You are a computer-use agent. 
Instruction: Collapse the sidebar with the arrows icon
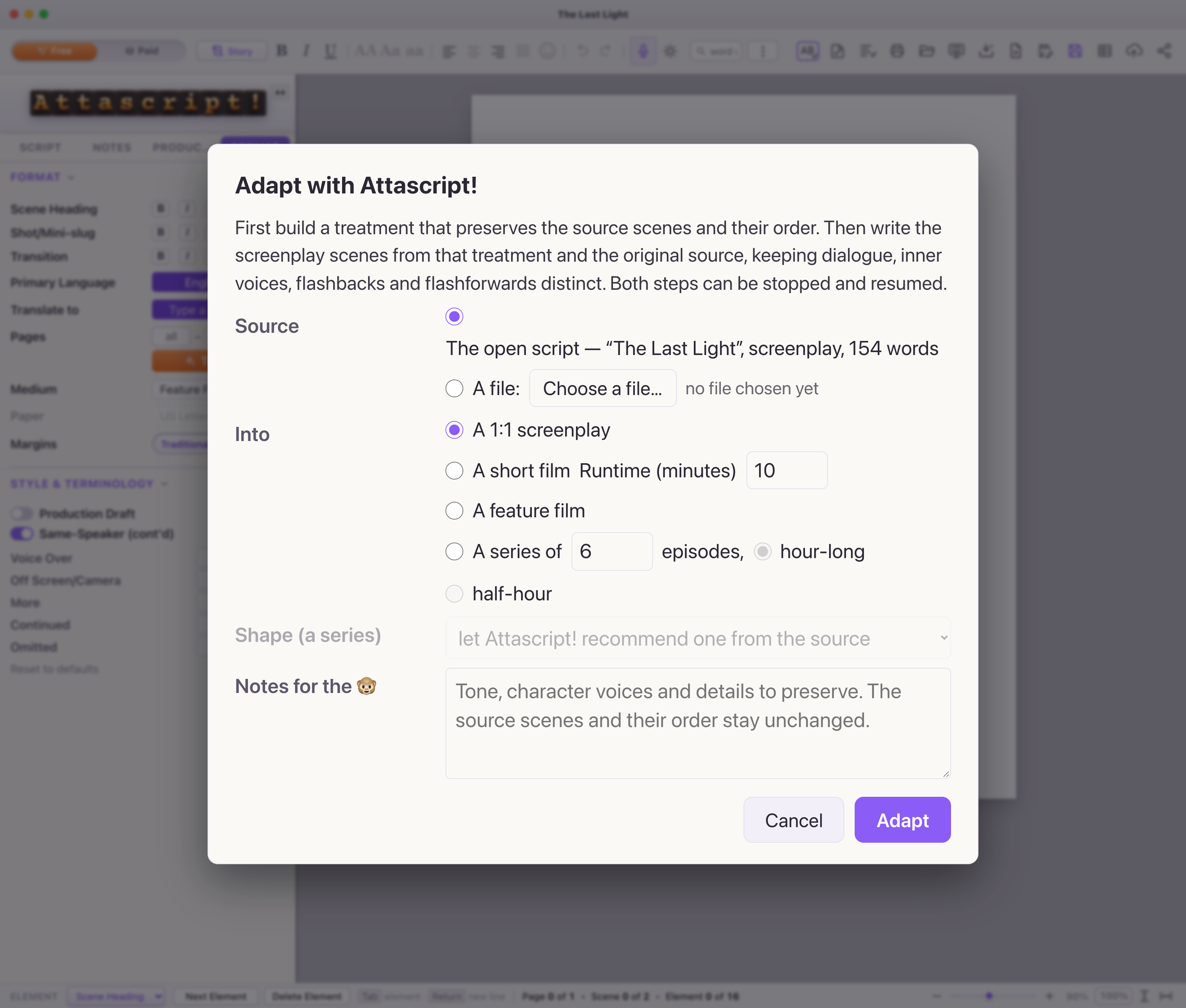280,92
